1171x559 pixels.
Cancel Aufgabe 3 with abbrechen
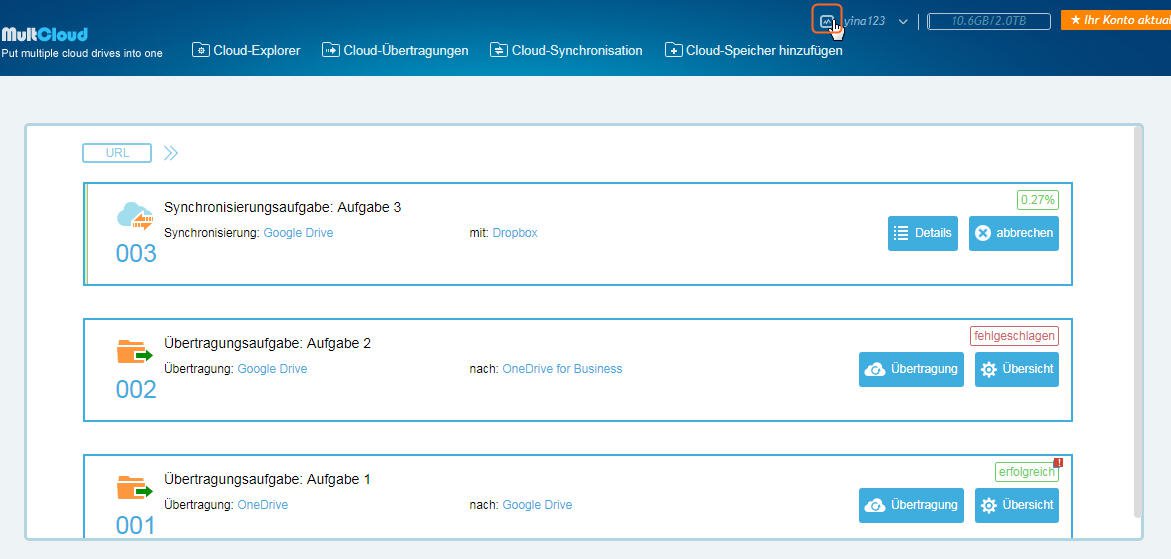pos(1014,234)
